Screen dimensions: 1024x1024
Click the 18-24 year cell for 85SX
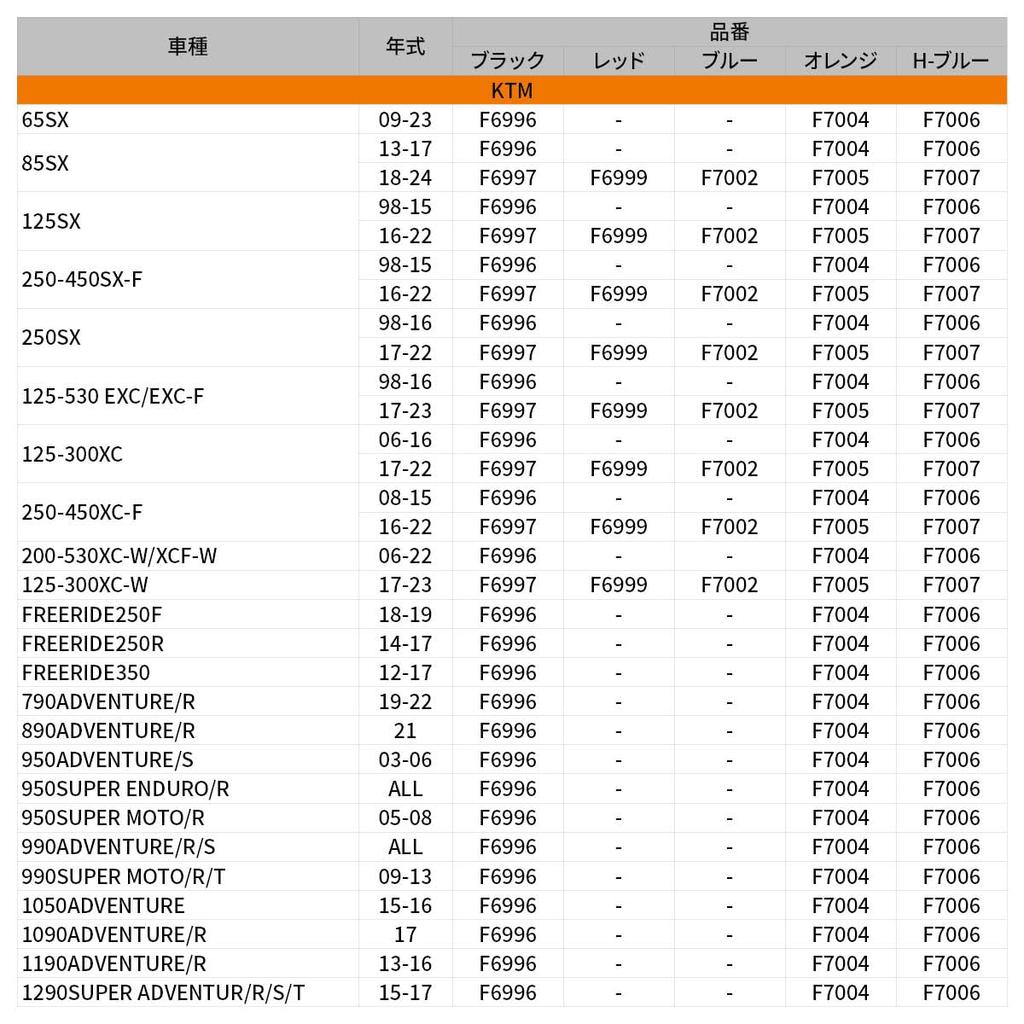pyautogui.click(x=405, y=178)
